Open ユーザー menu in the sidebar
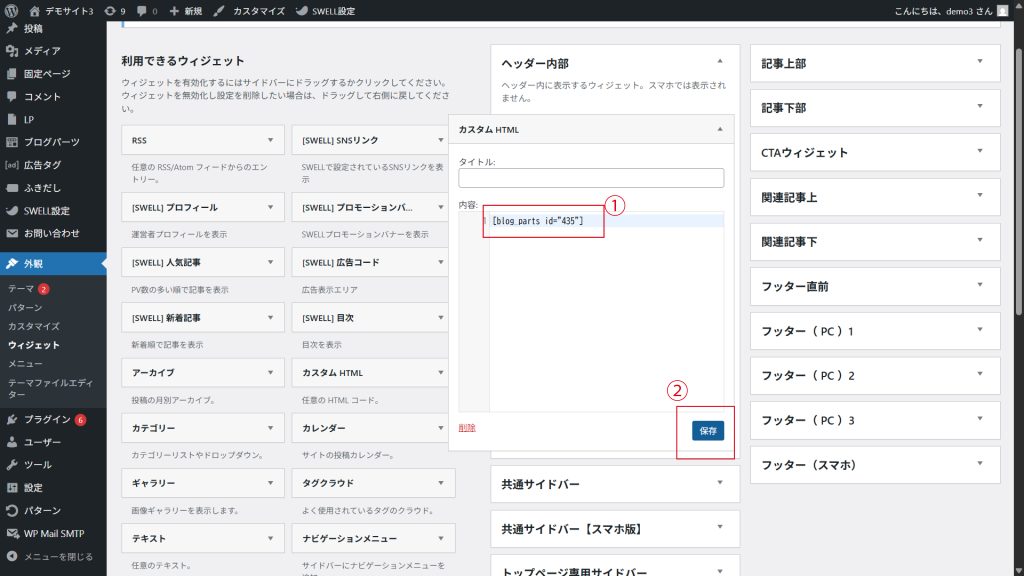The width and height of the screenshot is (1024, 576). [x=42, y=442]
